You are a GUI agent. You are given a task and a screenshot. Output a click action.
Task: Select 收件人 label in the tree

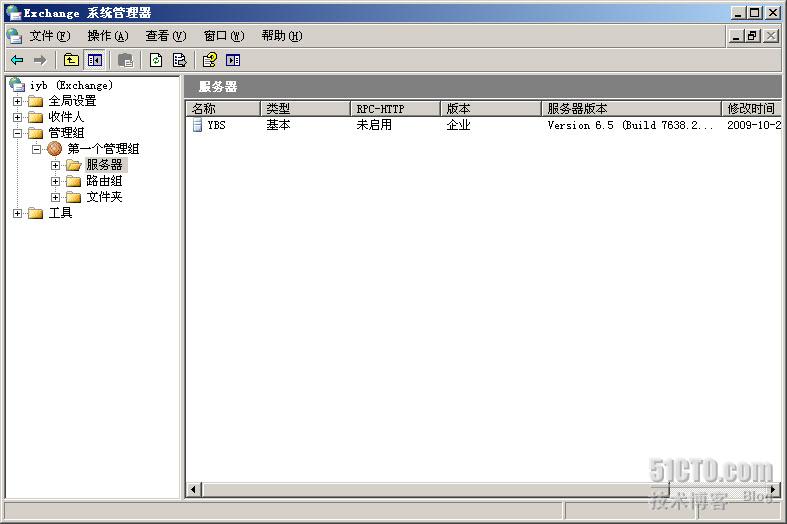pos(66,117)
